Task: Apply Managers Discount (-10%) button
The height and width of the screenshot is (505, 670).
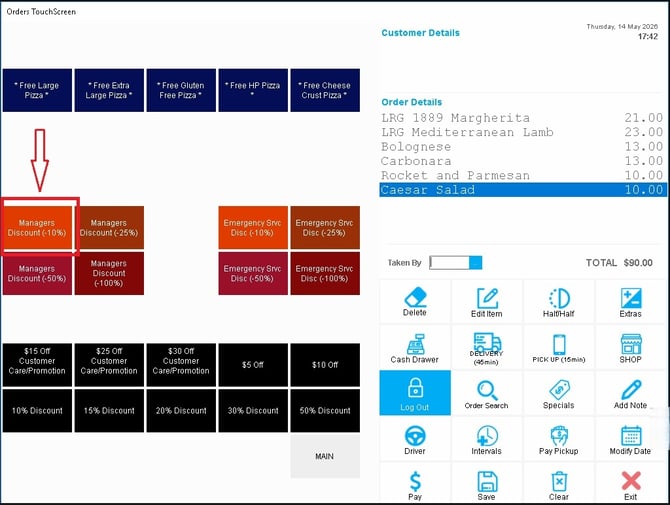Action: (x=38, y=228)
